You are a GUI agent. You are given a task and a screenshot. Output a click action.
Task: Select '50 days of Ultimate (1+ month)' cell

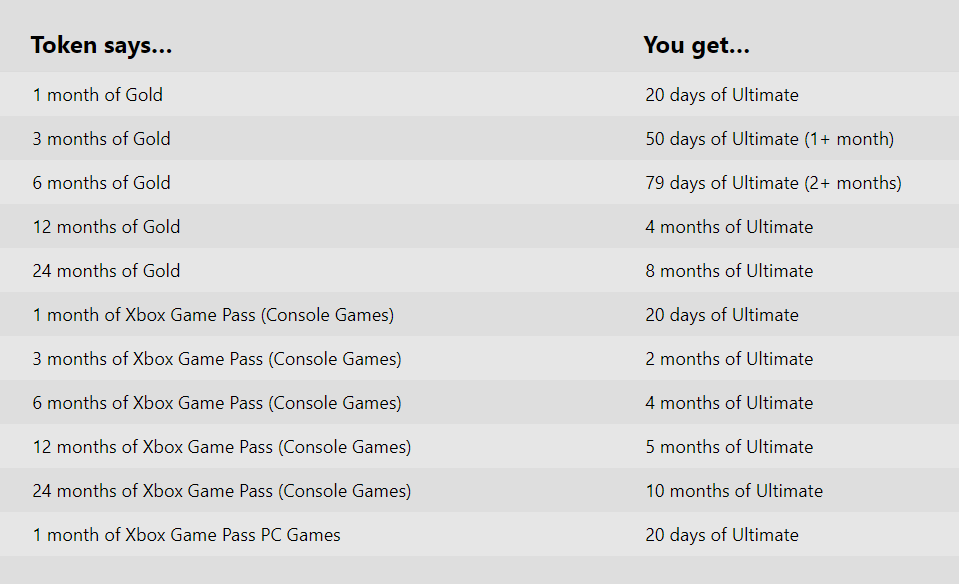click(769, 139)
